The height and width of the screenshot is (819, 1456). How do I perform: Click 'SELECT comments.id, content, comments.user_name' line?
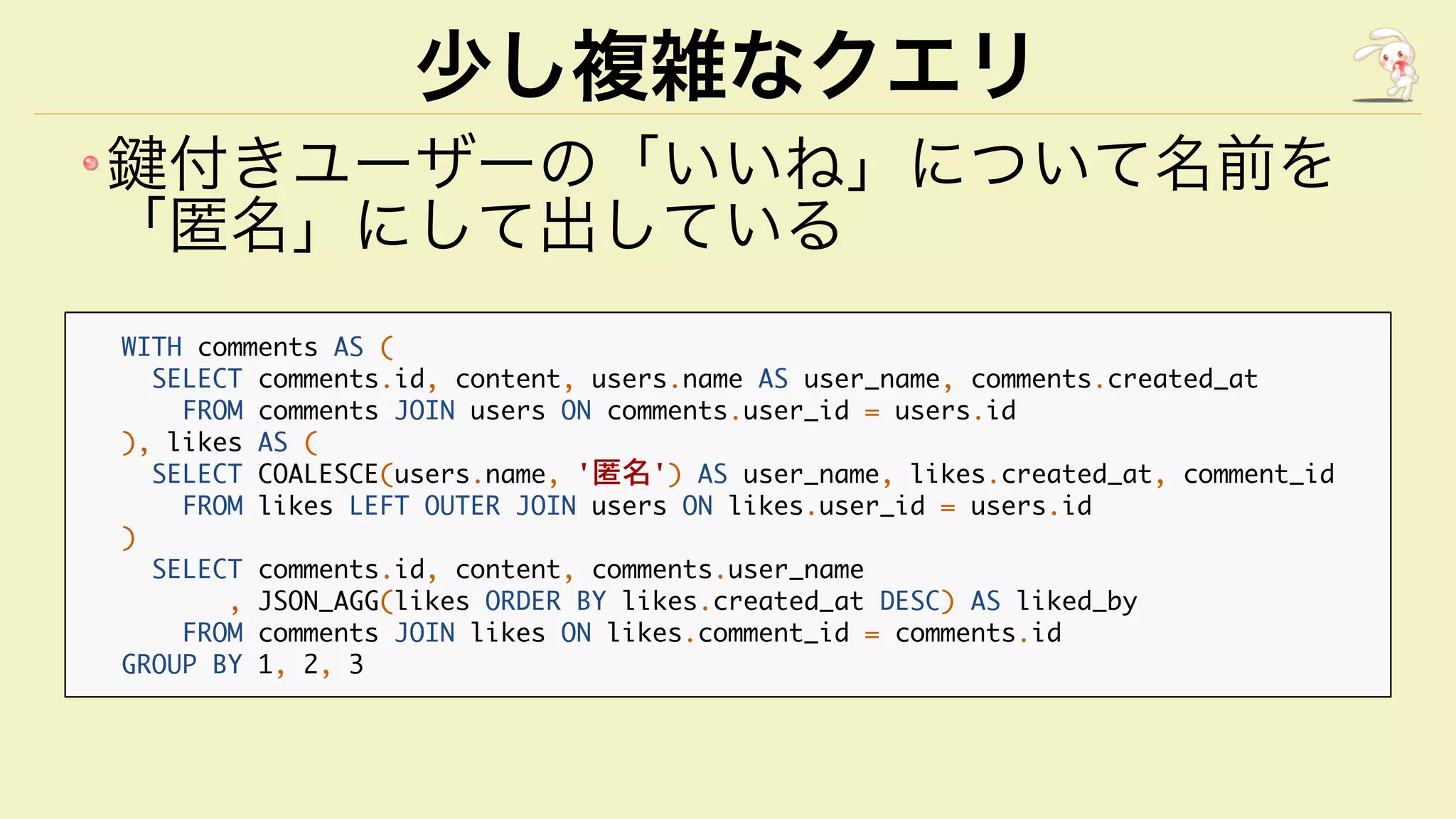click(508, 569)
